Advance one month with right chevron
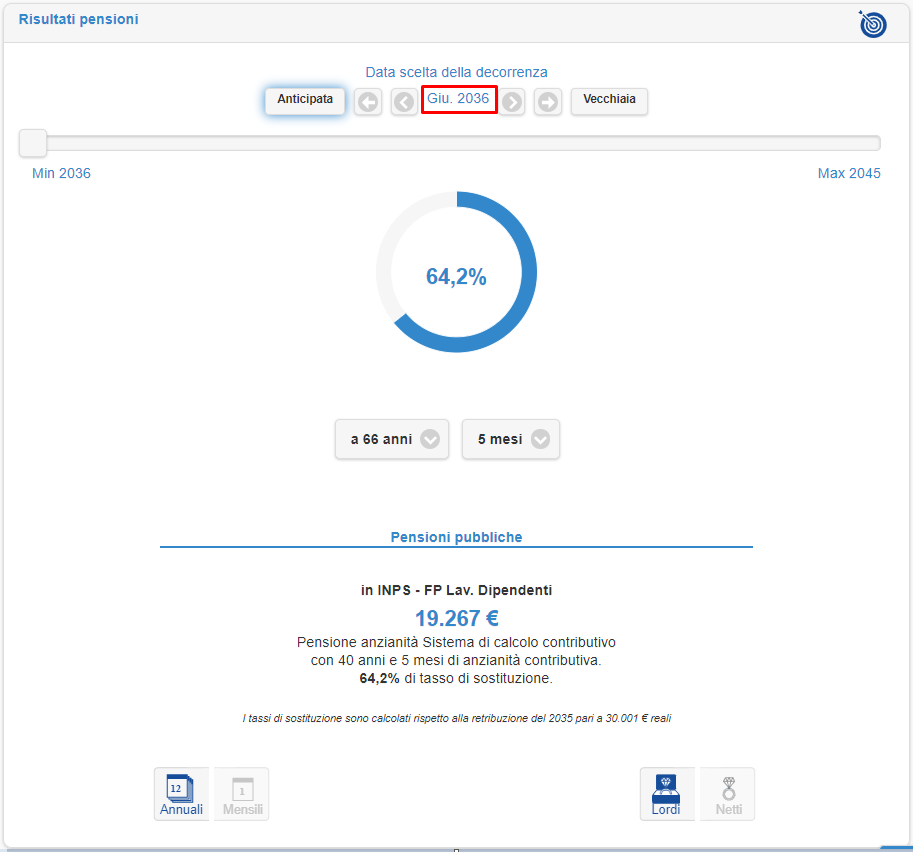 click(x=512, y=102)
